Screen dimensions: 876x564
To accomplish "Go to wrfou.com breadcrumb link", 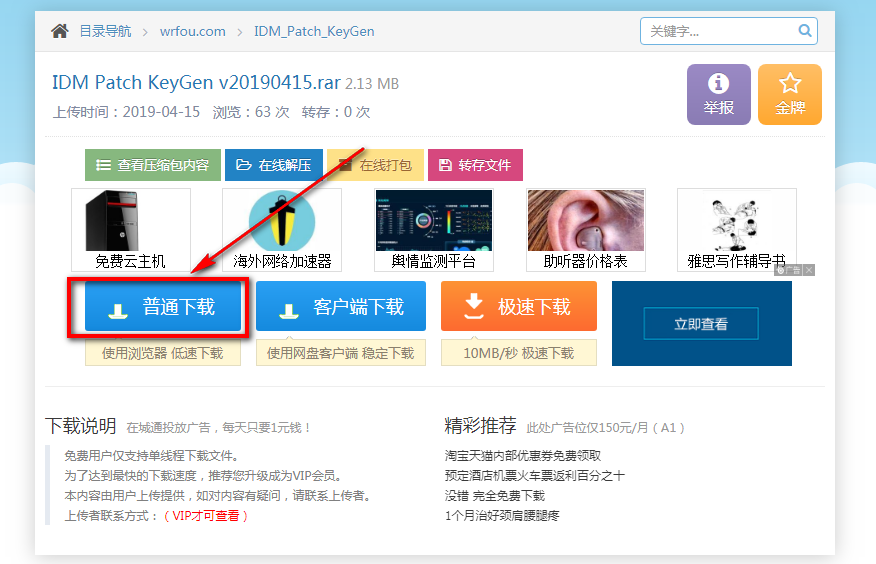I will 193,31.
